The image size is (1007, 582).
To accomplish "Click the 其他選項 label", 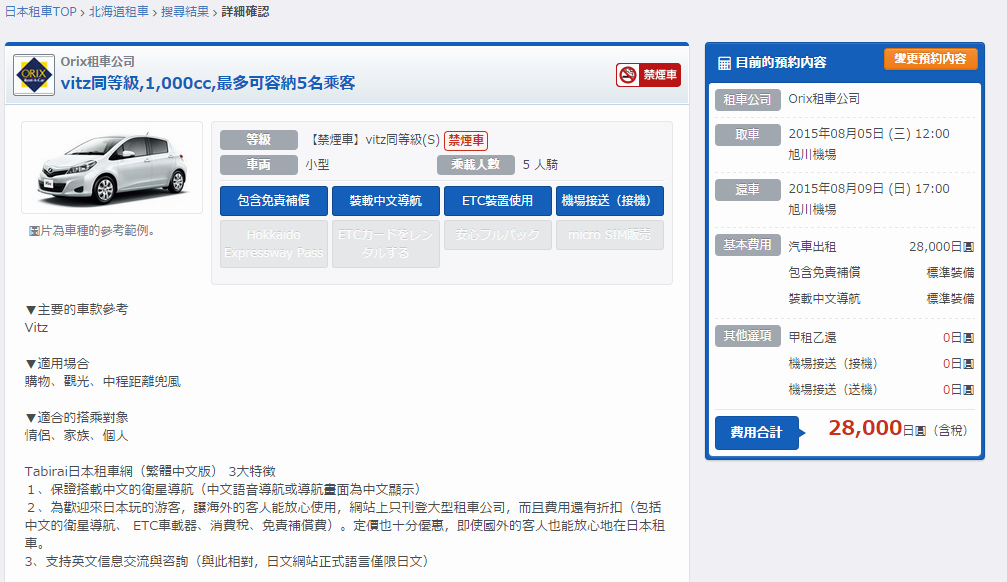I will click(x=748, y=336).
